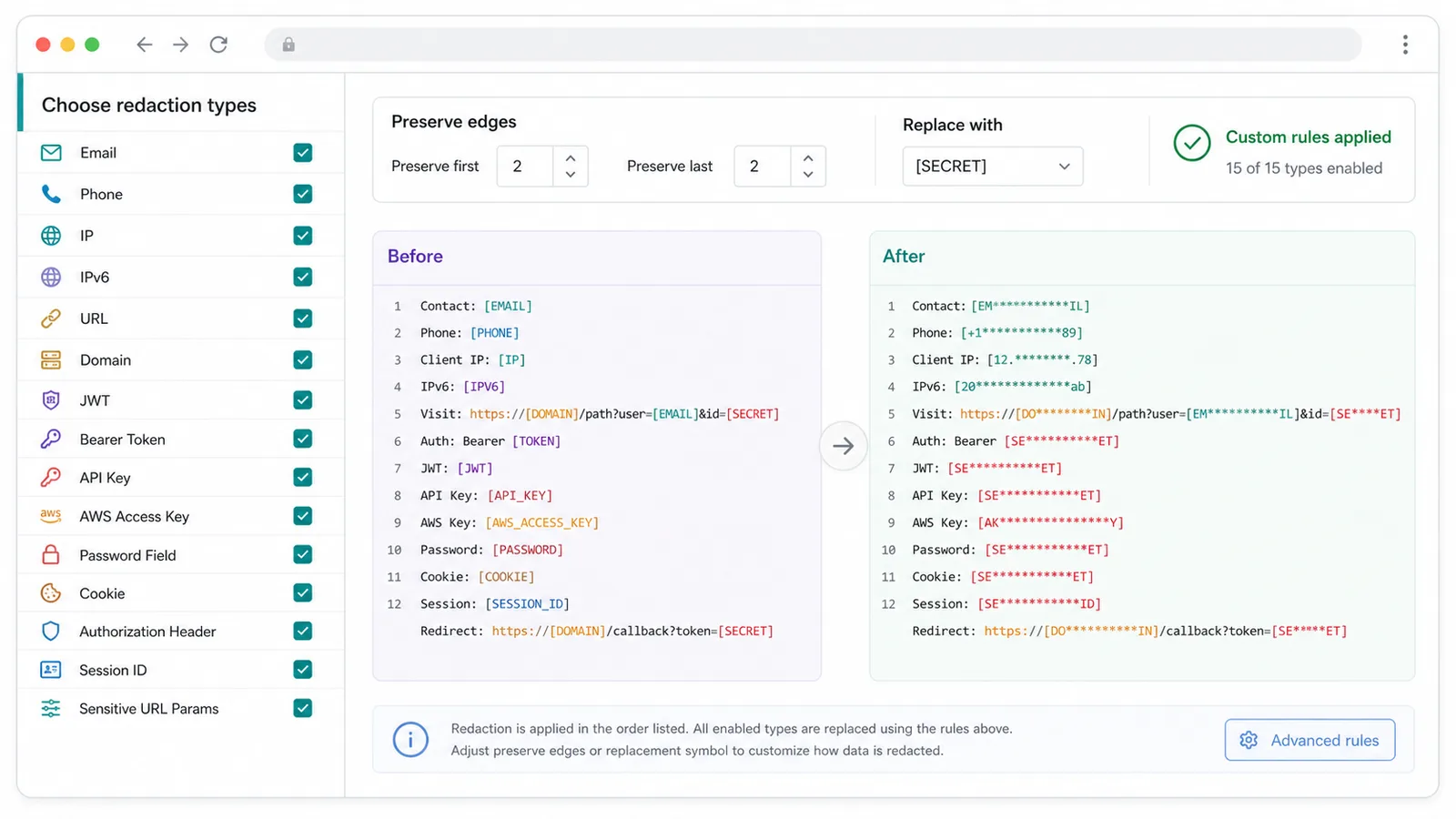1456x819 pixels.
Task: Click the AWS logo icon
Action: click(x=51, y=516)
